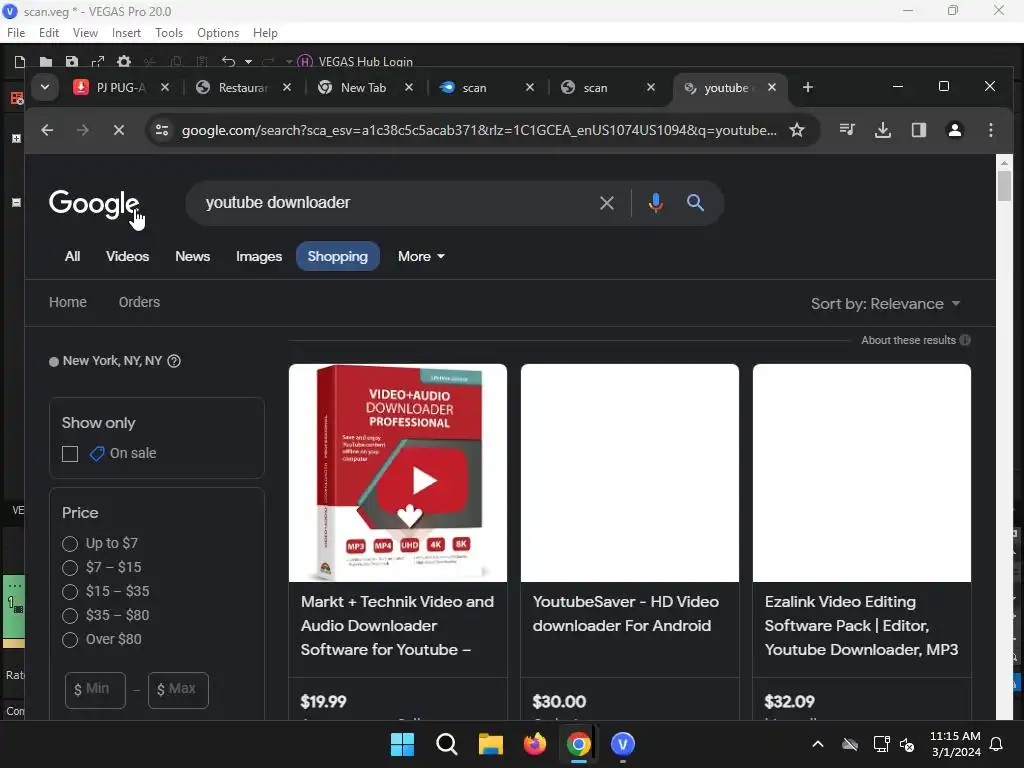The height and width of the screenshot is (768, 1024).
Task: Close the PJ PUG-A tab
Action: [x=165, y=88]
